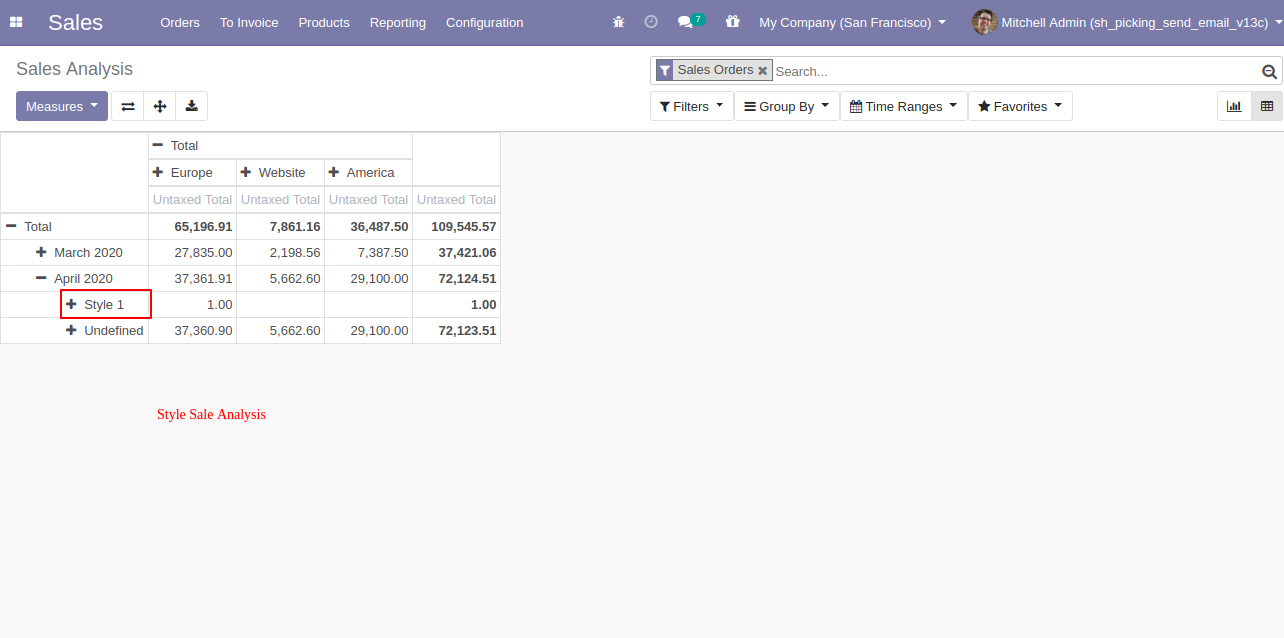Open the Favorites dropdown
The image size is (1284, 638).
(x=1020, y=106)
